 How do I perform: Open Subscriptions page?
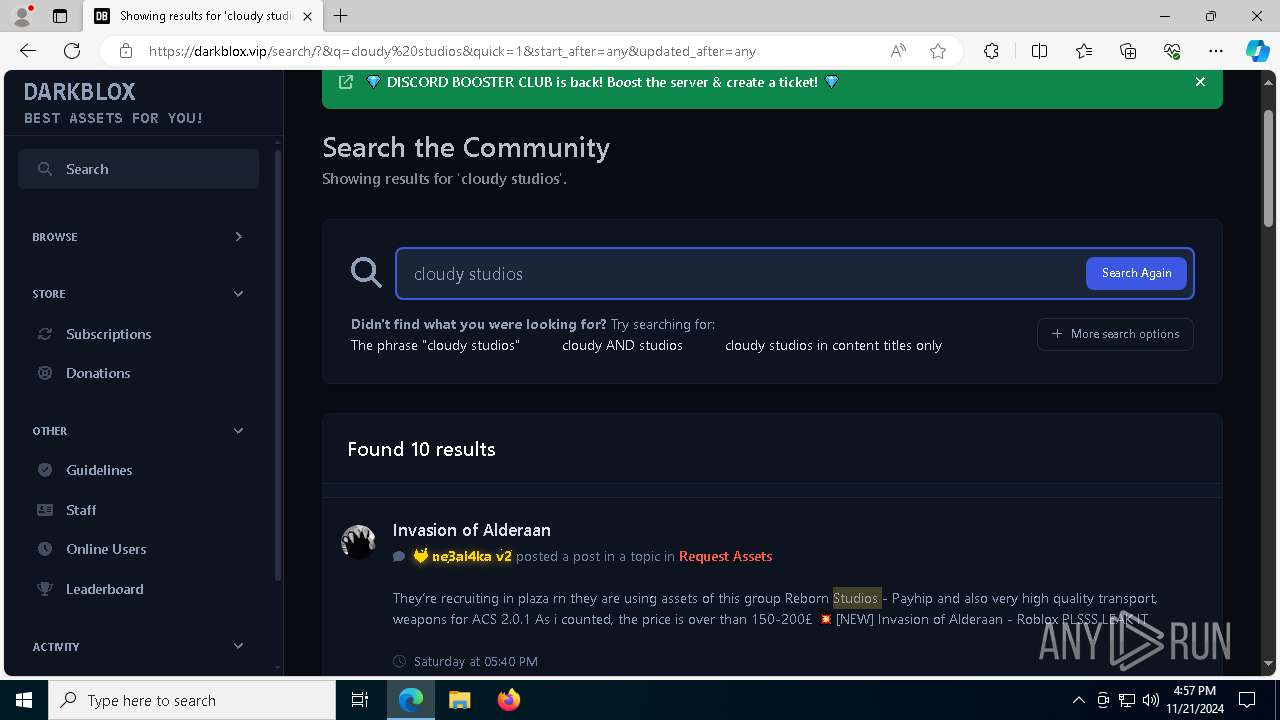pos(108,334)
